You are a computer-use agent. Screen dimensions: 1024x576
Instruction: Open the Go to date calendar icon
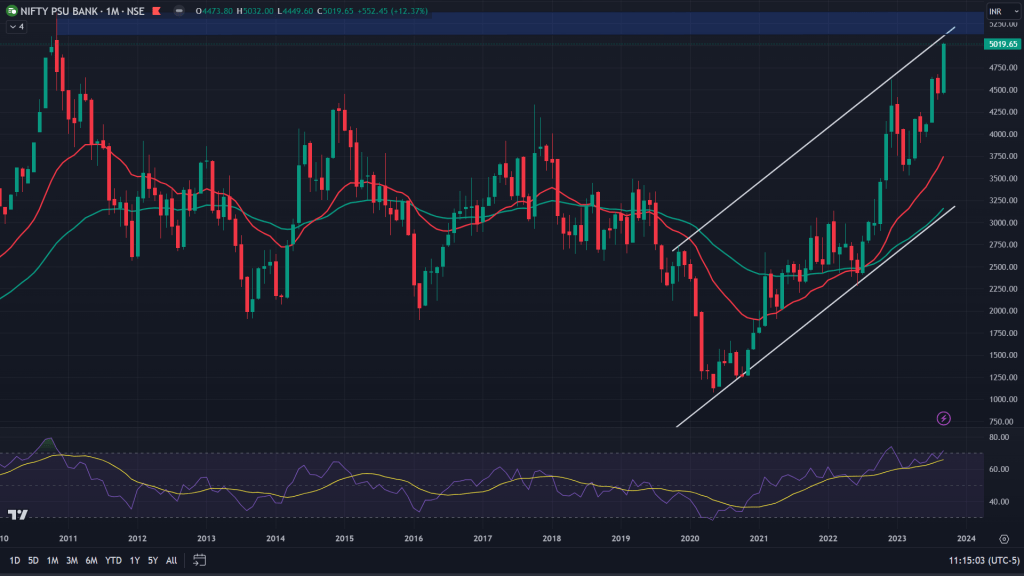tap(200, 560)
